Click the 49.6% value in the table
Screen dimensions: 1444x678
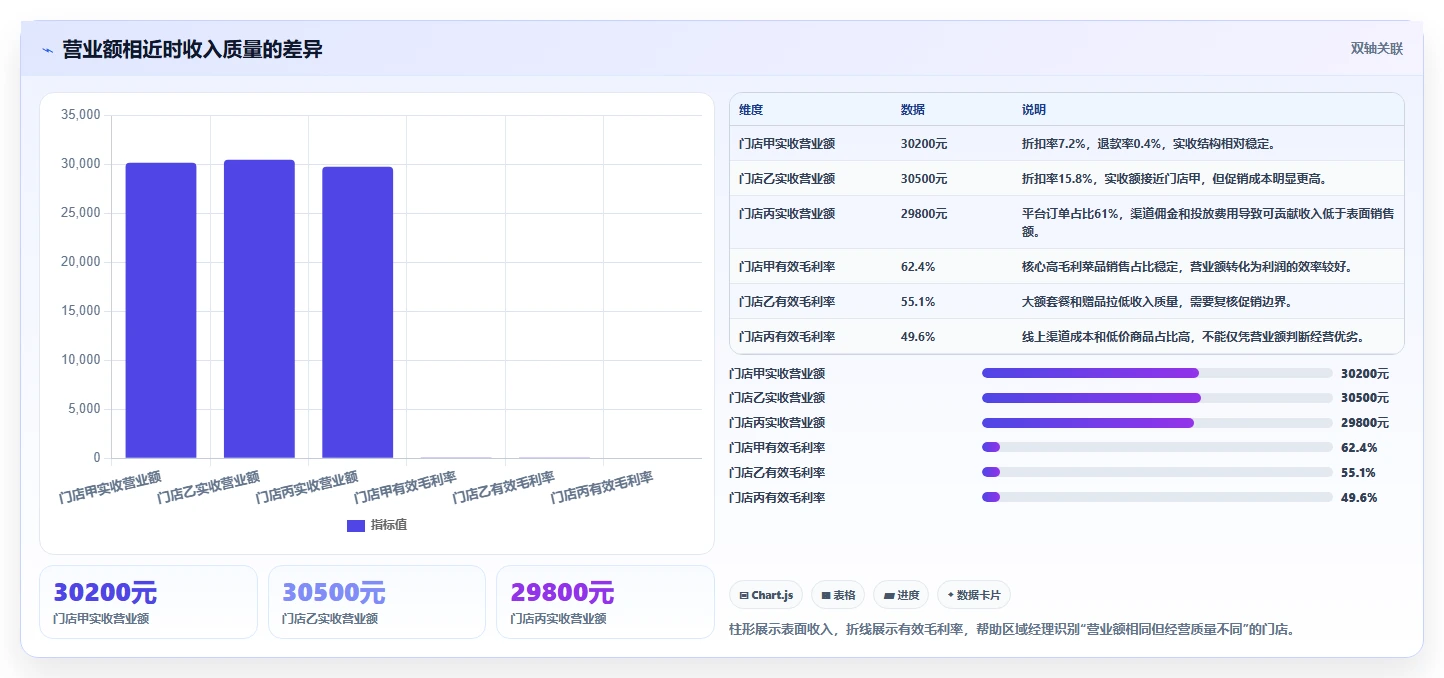pyautogui.click(x=918, y=337)
